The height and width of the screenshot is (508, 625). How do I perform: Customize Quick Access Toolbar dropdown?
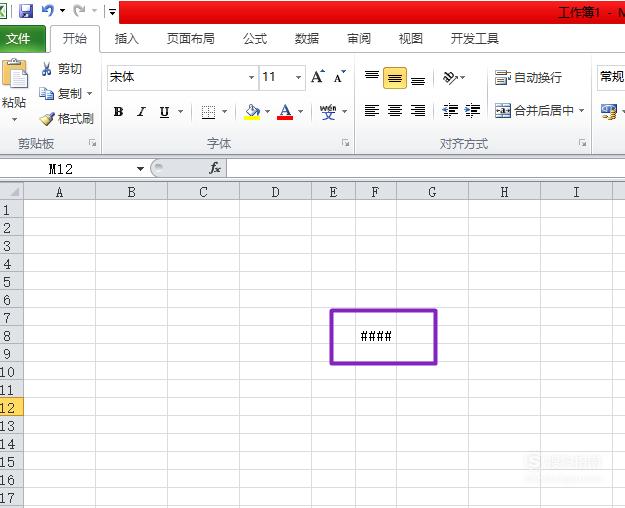coord(112,12)
